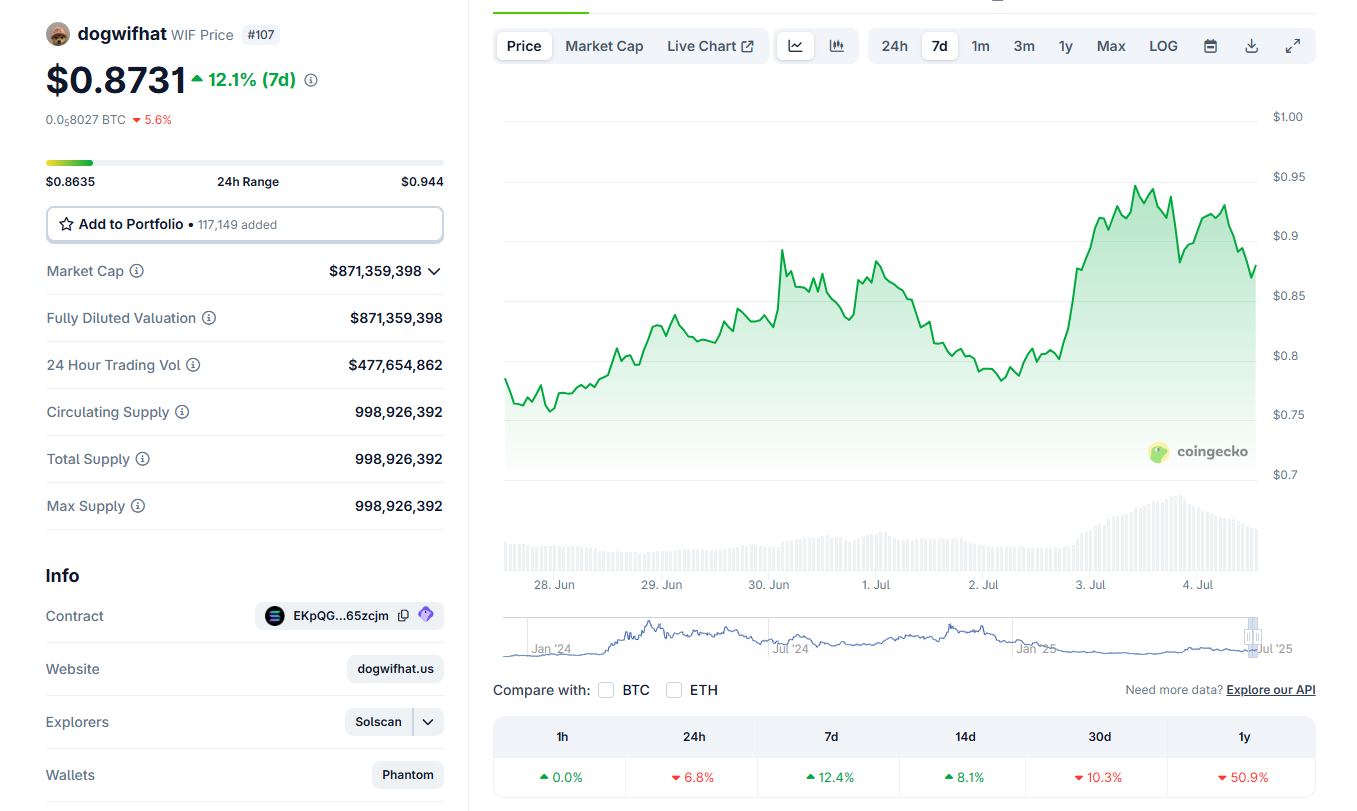Image resolution: width=1357 pixels, height=811 pixels.
Task: Set chart range to 7d
Action: tap(940, 46)
